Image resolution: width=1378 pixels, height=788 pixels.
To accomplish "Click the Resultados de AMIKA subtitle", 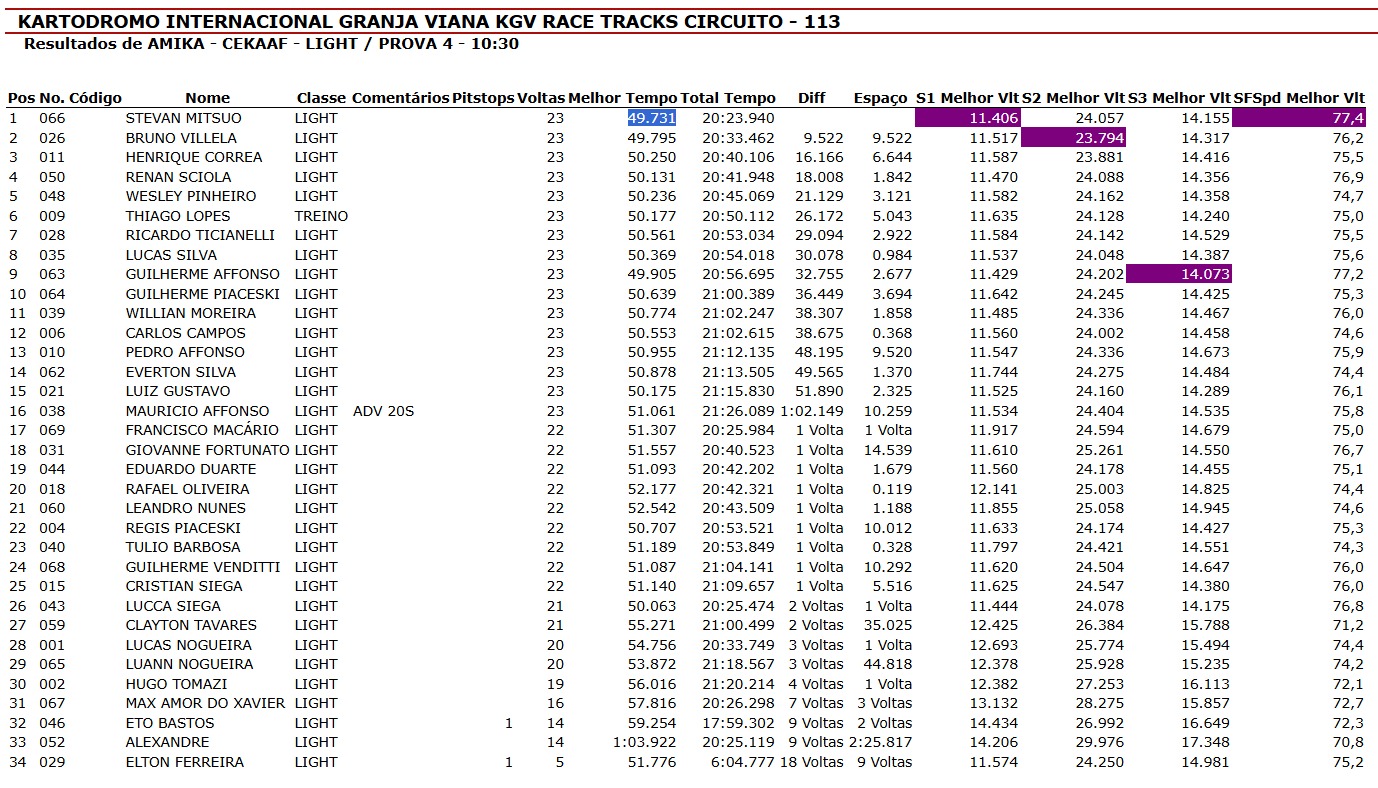I will [271, 44].
